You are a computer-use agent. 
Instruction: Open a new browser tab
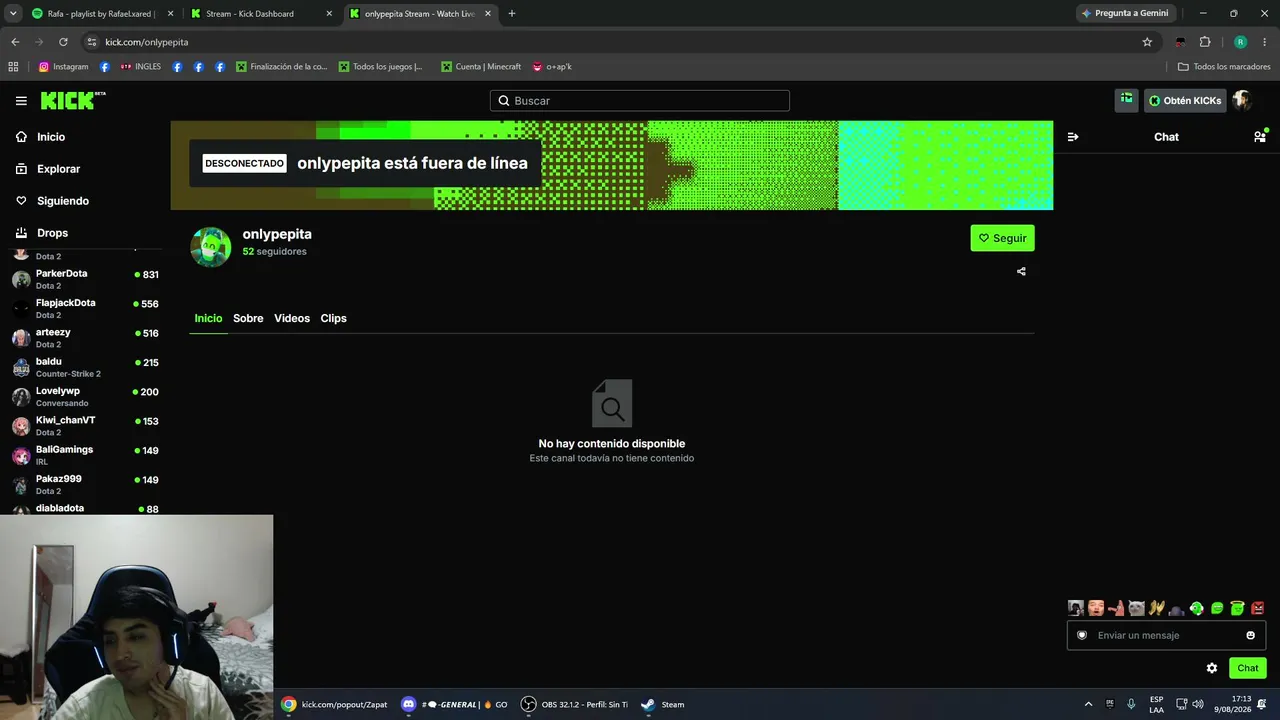[x=512, y=14]
